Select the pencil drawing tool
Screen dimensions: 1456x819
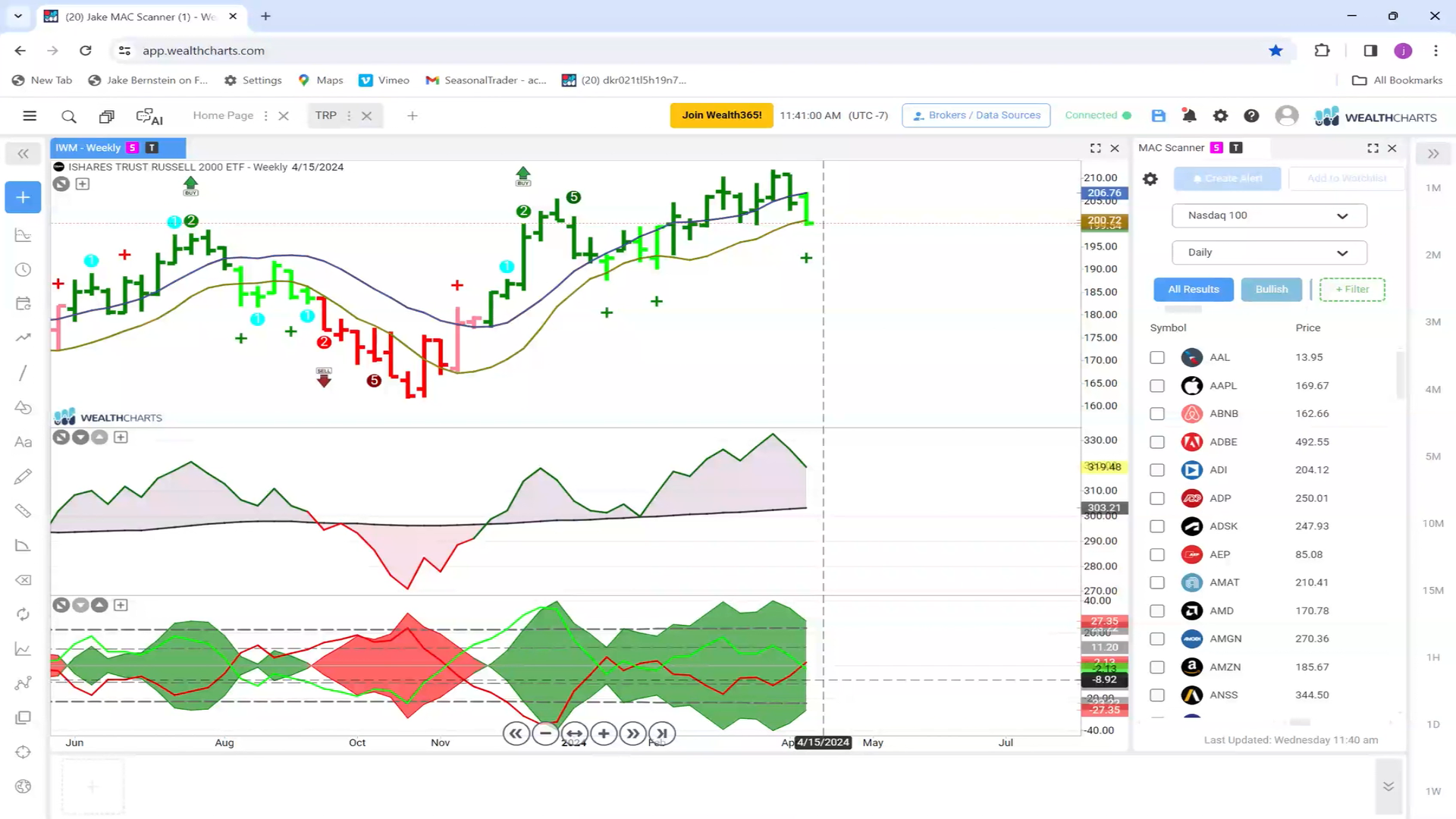pyautogui.click(x=24, y=476)
